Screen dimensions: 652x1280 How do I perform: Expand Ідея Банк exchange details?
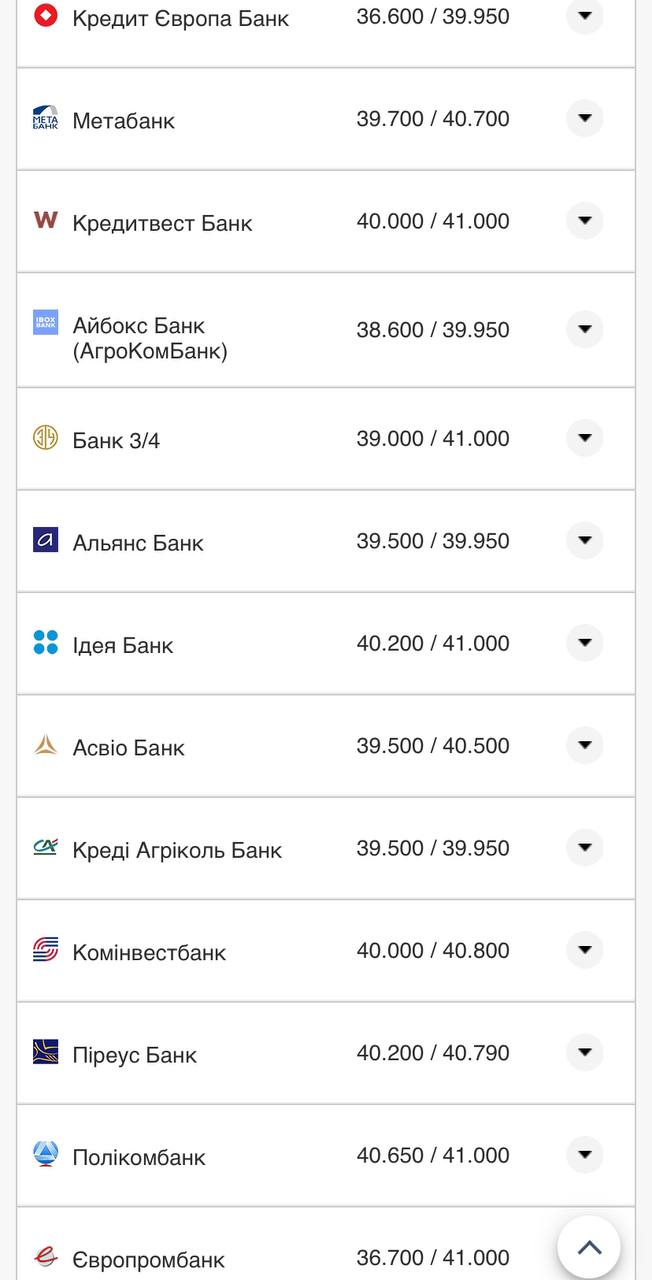pos(585,643)
